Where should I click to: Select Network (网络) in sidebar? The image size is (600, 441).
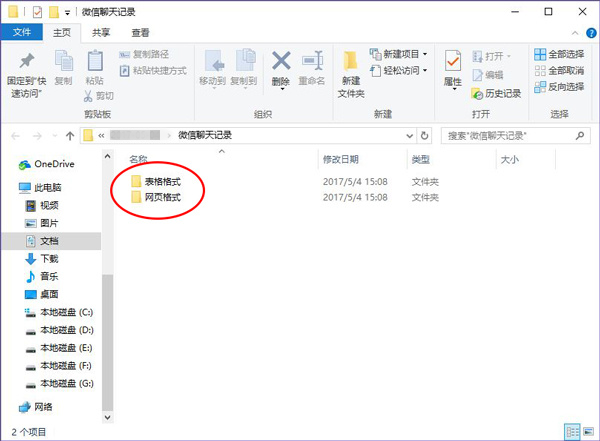36,407
